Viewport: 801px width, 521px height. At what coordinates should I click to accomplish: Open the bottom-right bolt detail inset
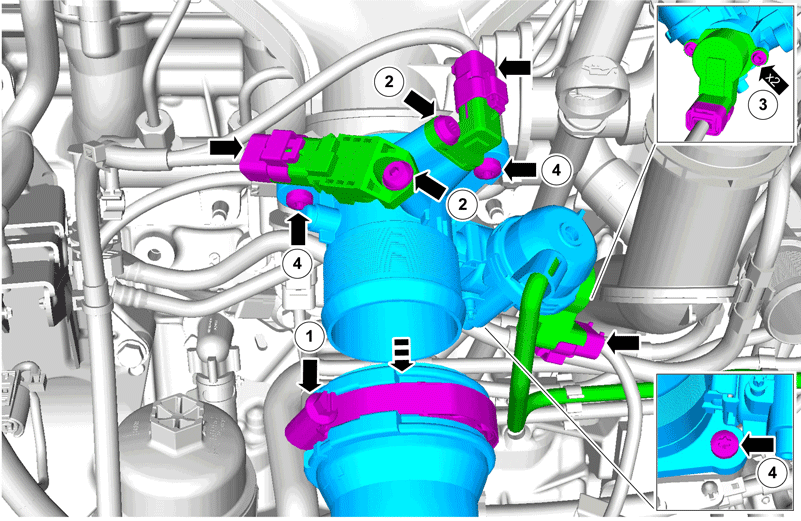[x=725, y=441]
